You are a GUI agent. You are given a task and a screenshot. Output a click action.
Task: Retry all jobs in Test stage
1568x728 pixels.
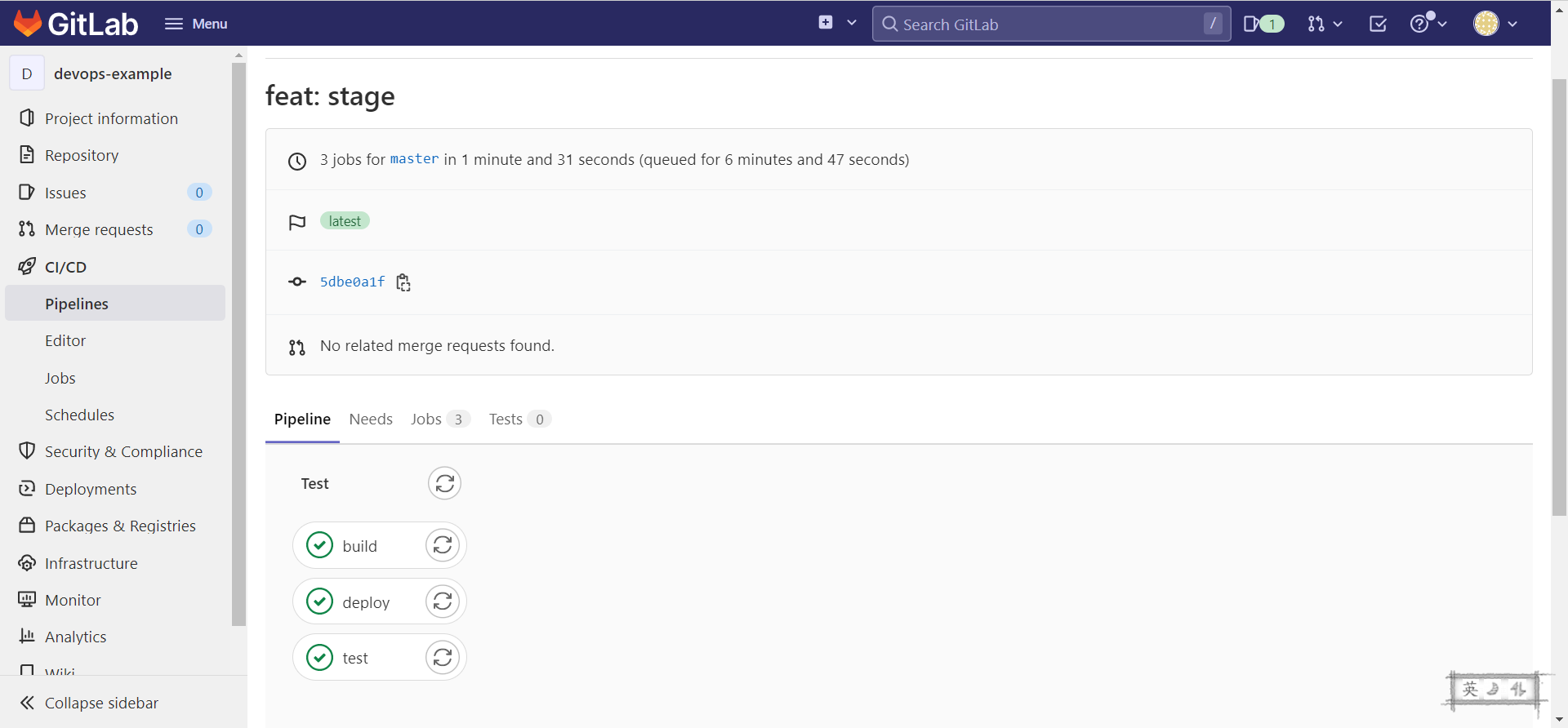point(444,483)
